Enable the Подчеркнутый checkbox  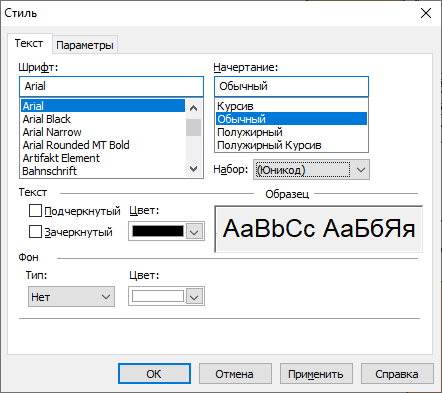click(x=35, y=211)
